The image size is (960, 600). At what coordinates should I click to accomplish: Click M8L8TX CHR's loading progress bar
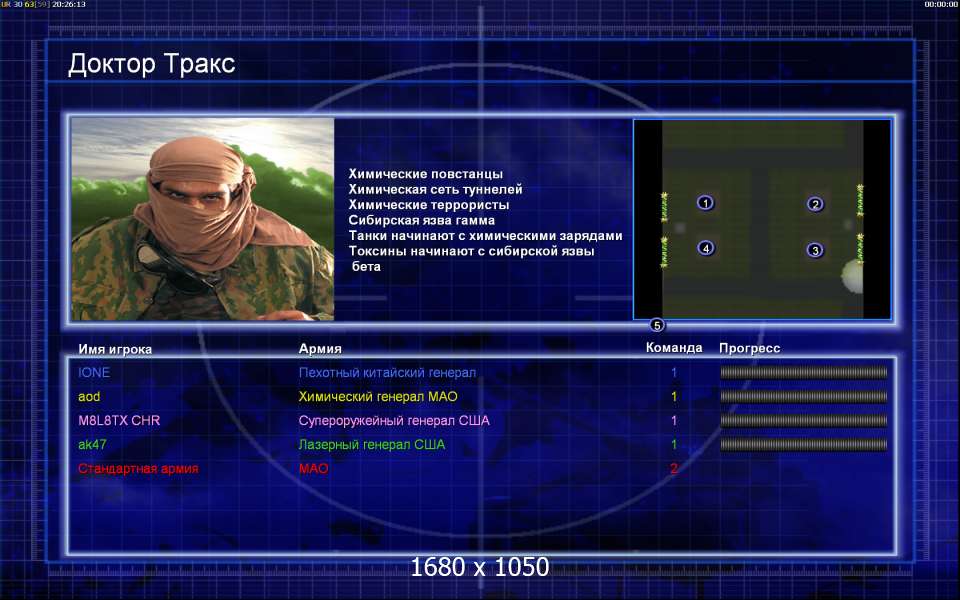(x=803, y=421)
